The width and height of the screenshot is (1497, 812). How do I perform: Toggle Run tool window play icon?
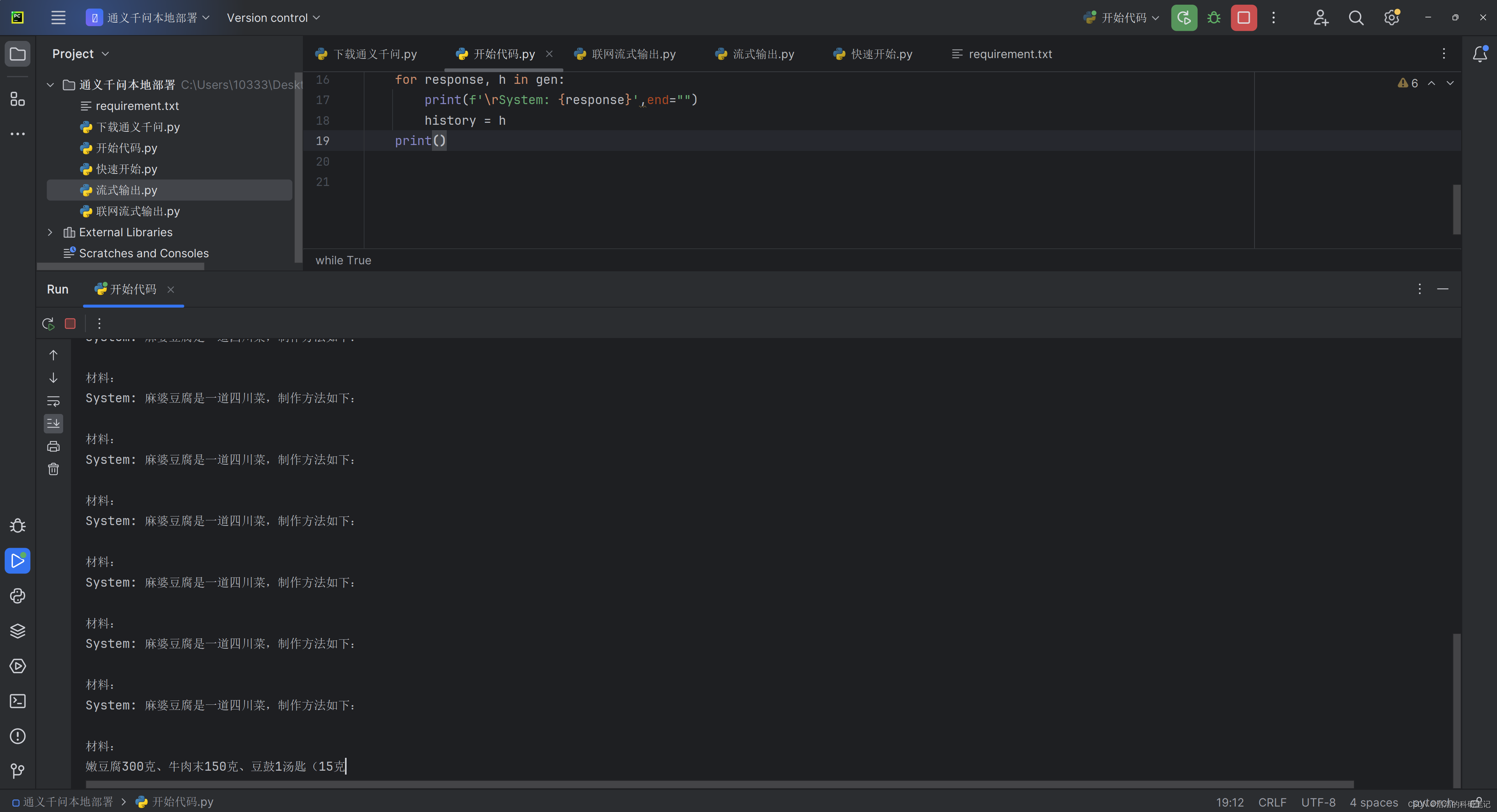coord(18,561)
